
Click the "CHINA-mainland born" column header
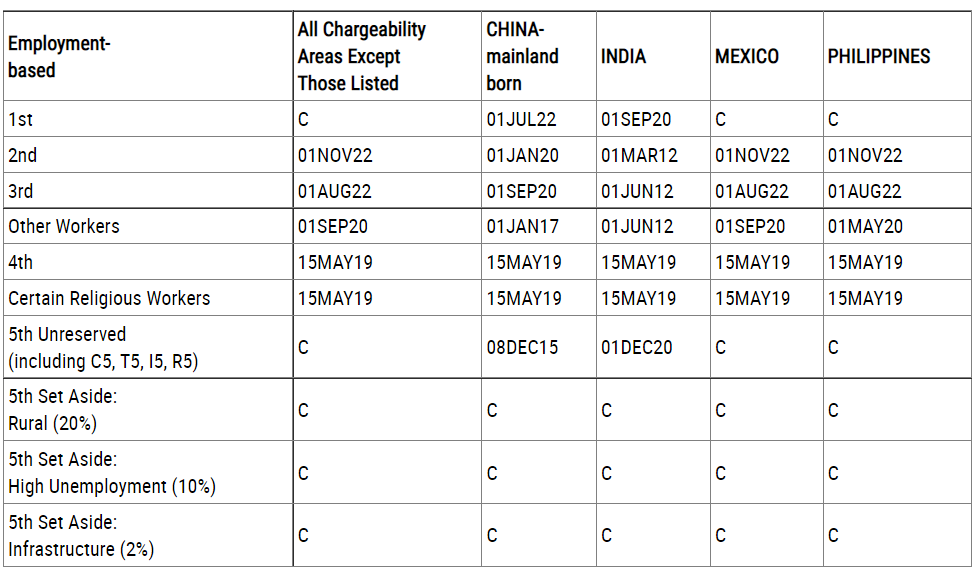522,57
